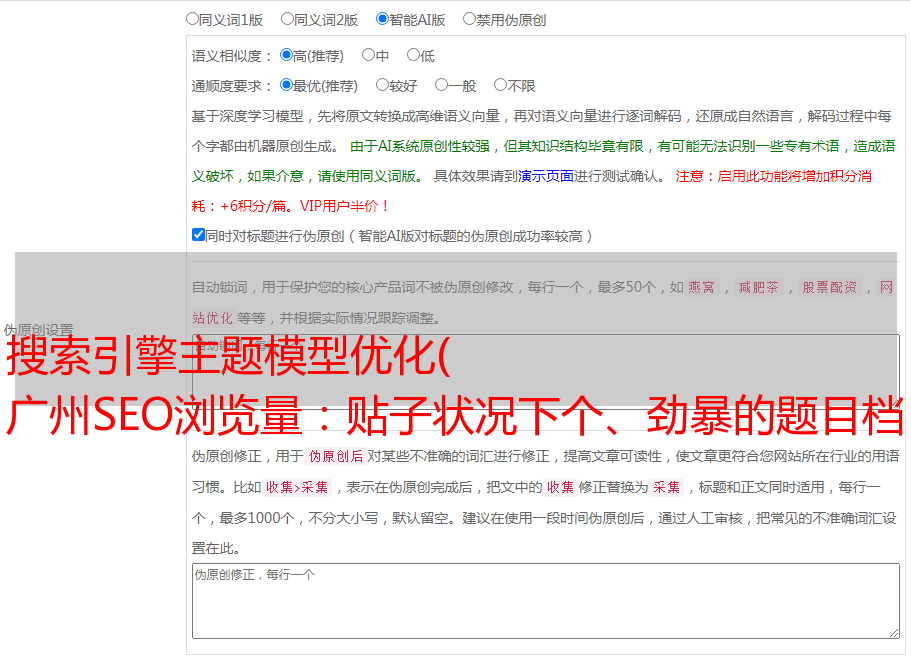
Task: Select the 同义词2版 radio option
Action: [287, 19]
